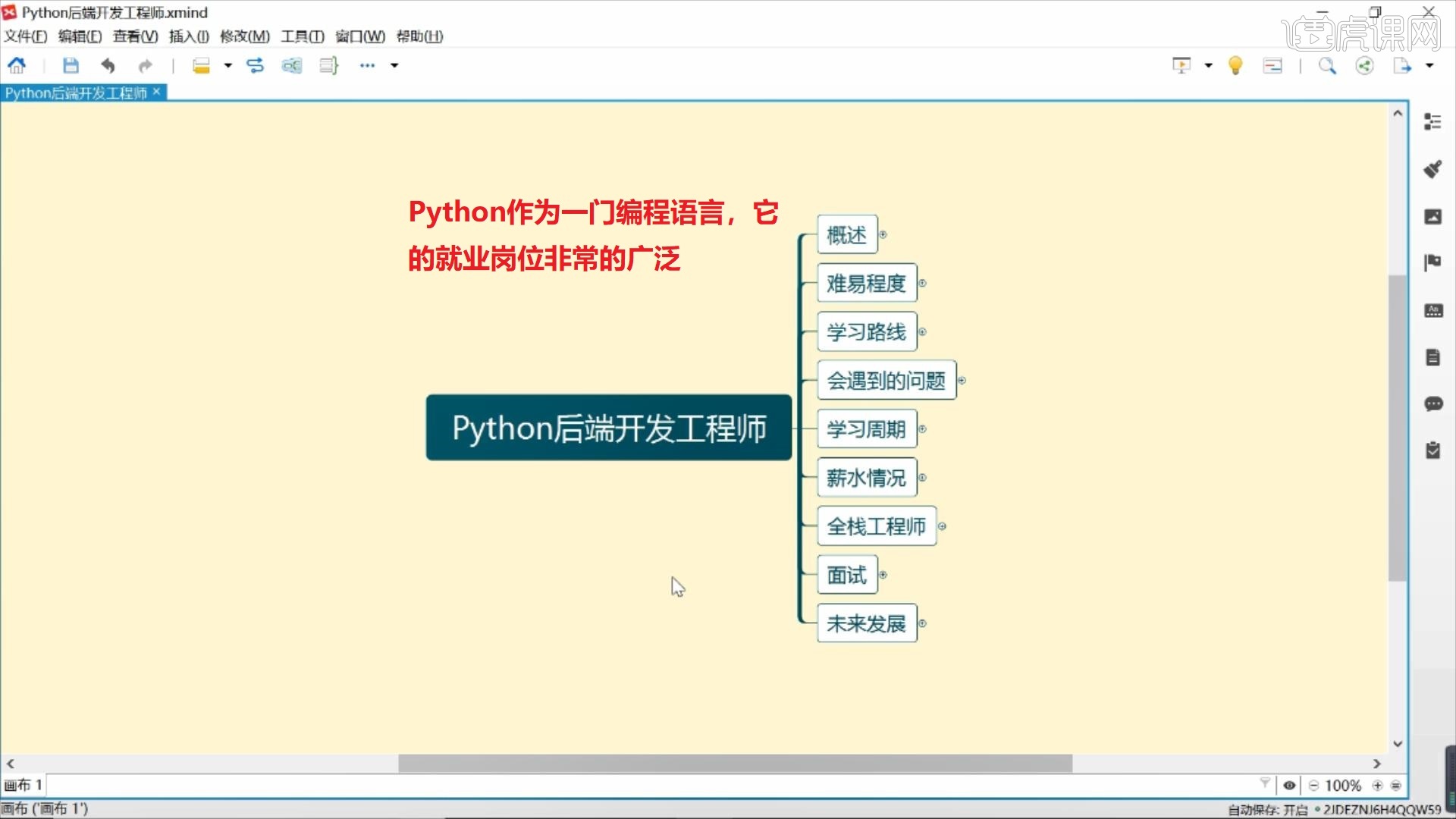The height and width of the screenshot is (819, 1456).
Task: Open the topic insert dropdown arrow
Action: coord(227,65)
